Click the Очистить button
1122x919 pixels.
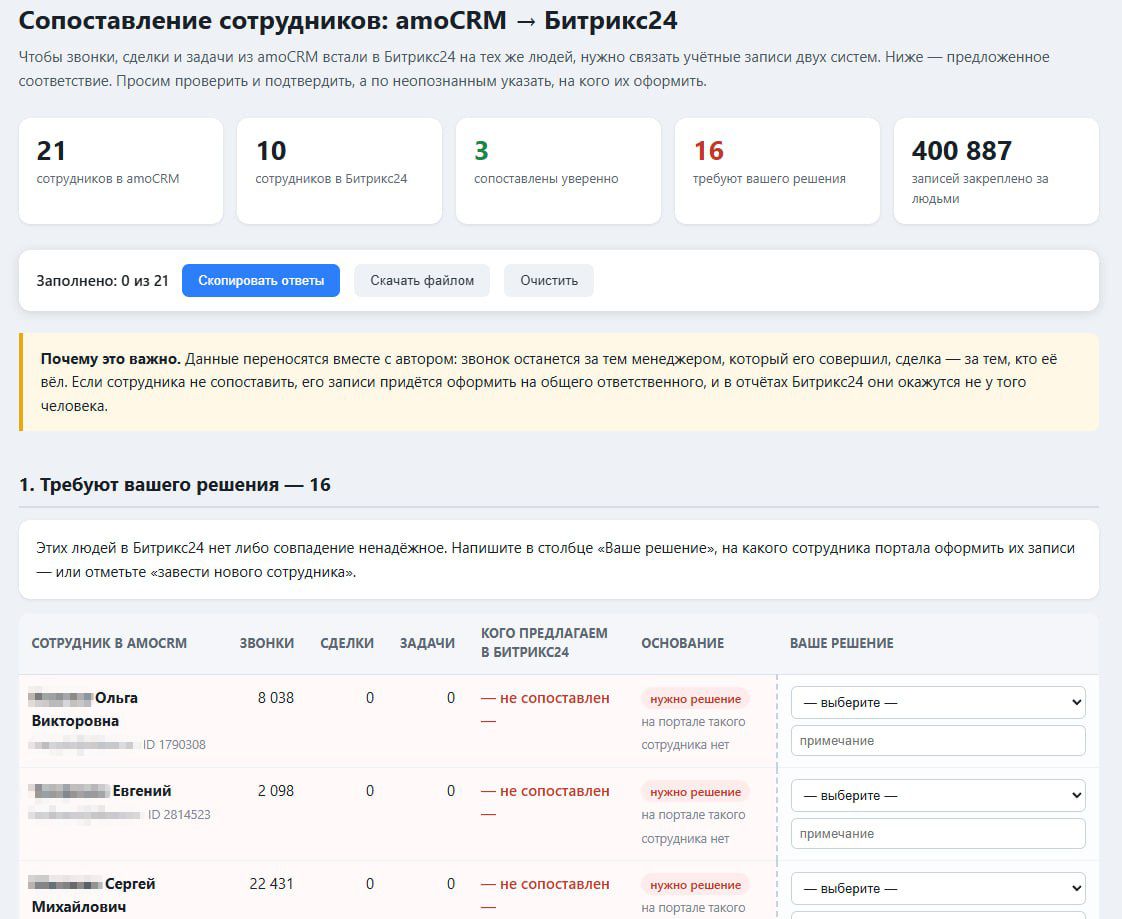549,281
